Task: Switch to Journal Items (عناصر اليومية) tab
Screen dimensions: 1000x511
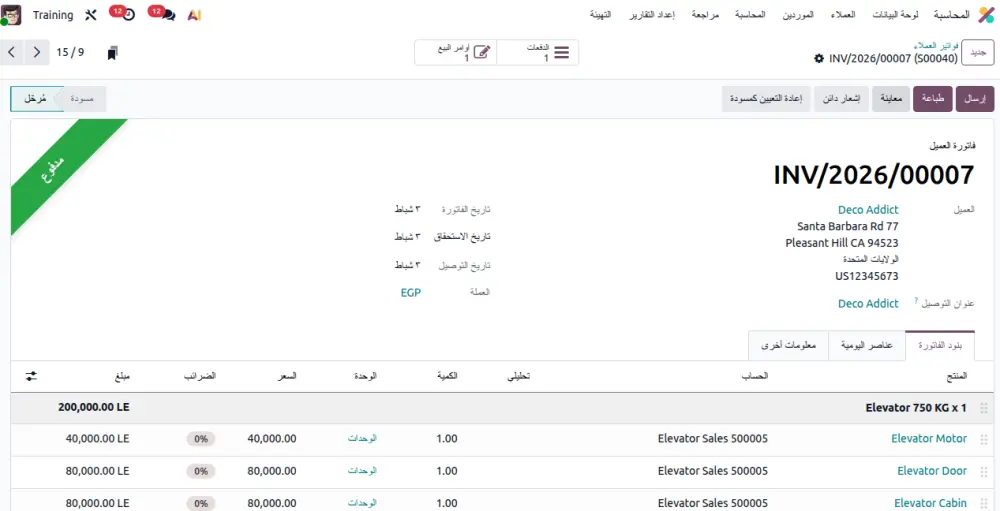Action: coord(866,345)
